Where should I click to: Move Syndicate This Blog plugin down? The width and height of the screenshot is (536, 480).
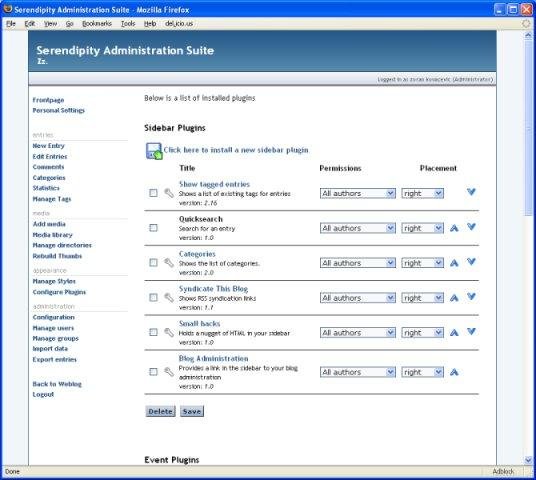click(471, 296)
